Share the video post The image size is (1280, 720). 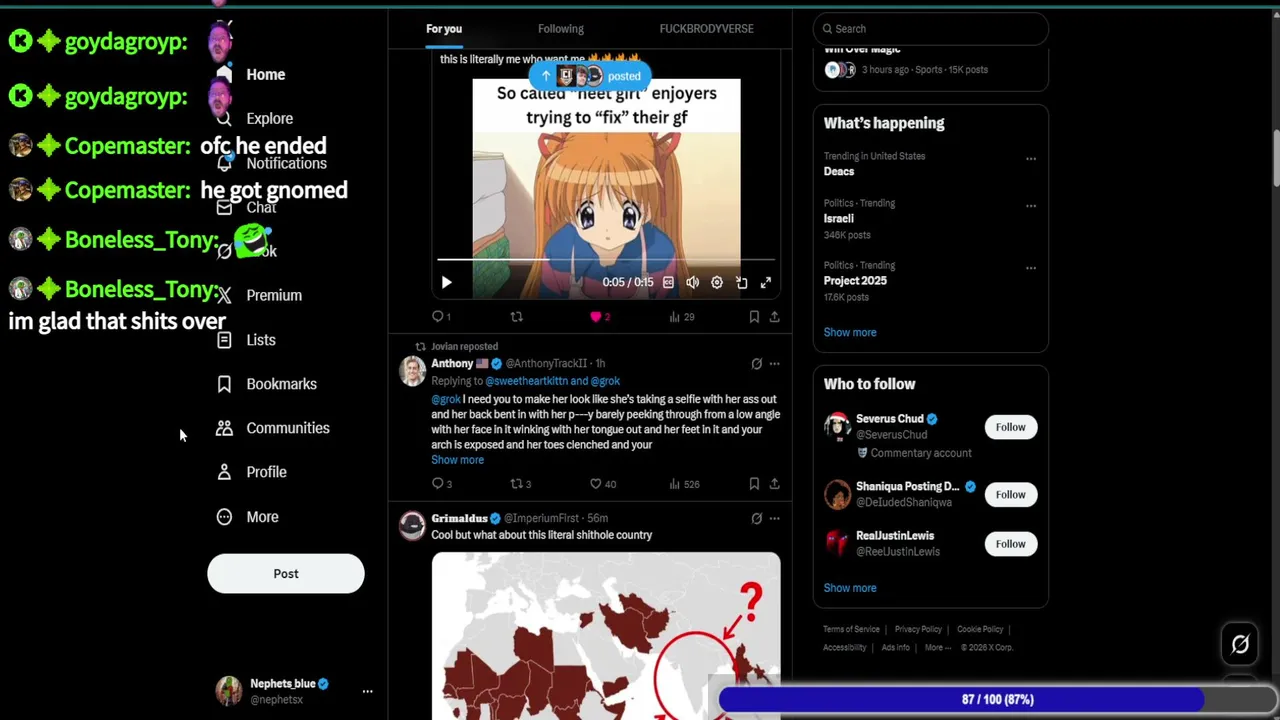pos(774,317)
